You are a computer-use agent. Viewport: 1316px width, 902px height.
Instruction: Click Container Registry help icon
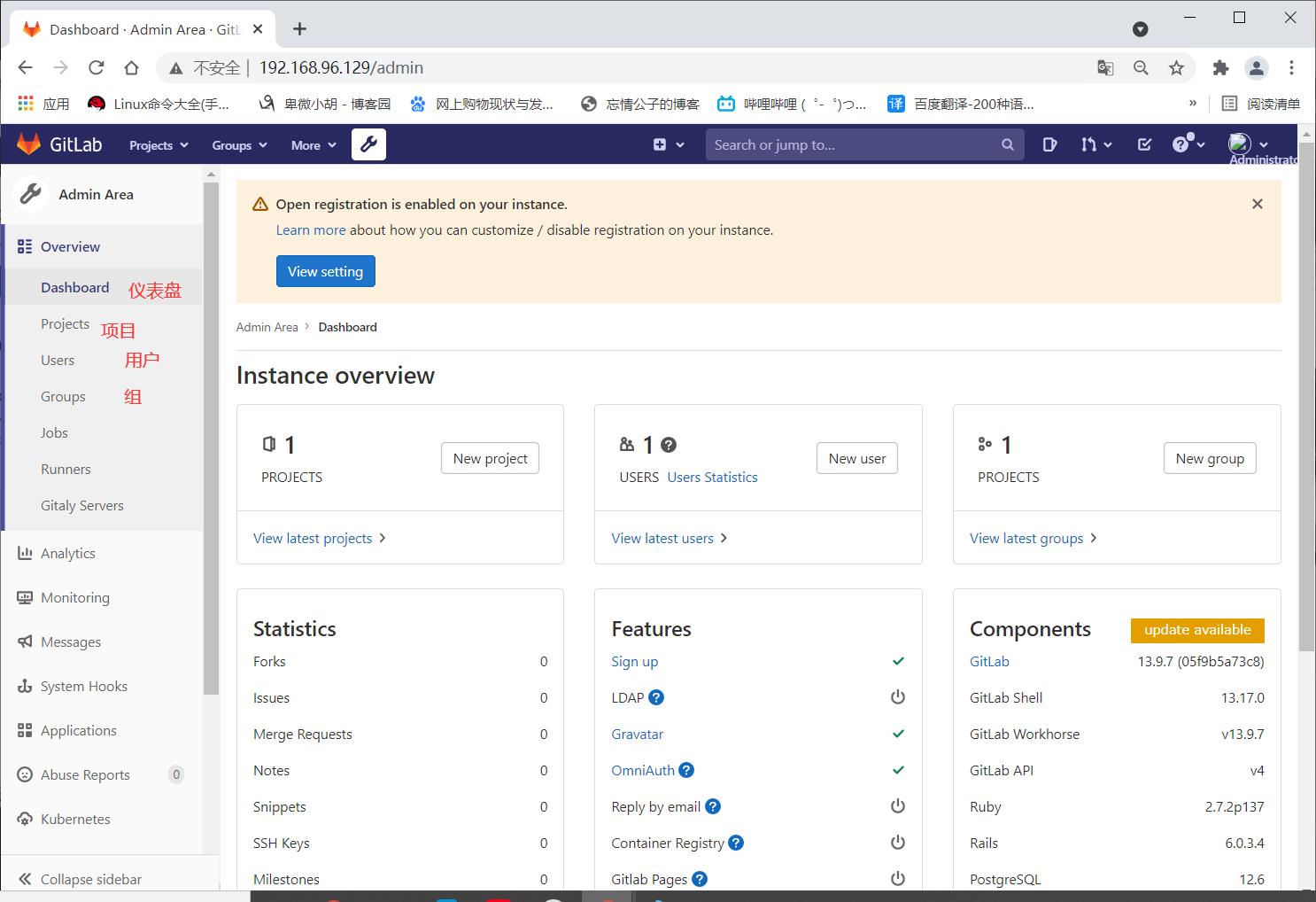736,843
